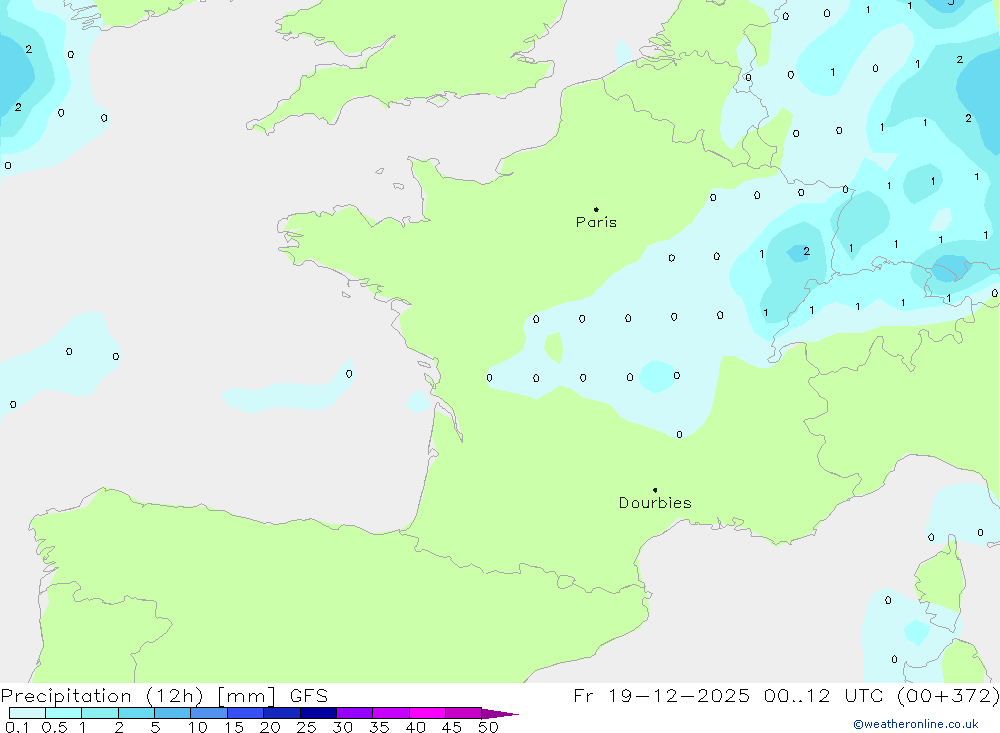Click the over-50 arrow tip on legend

pyautogui.click(x=500, y=713)
